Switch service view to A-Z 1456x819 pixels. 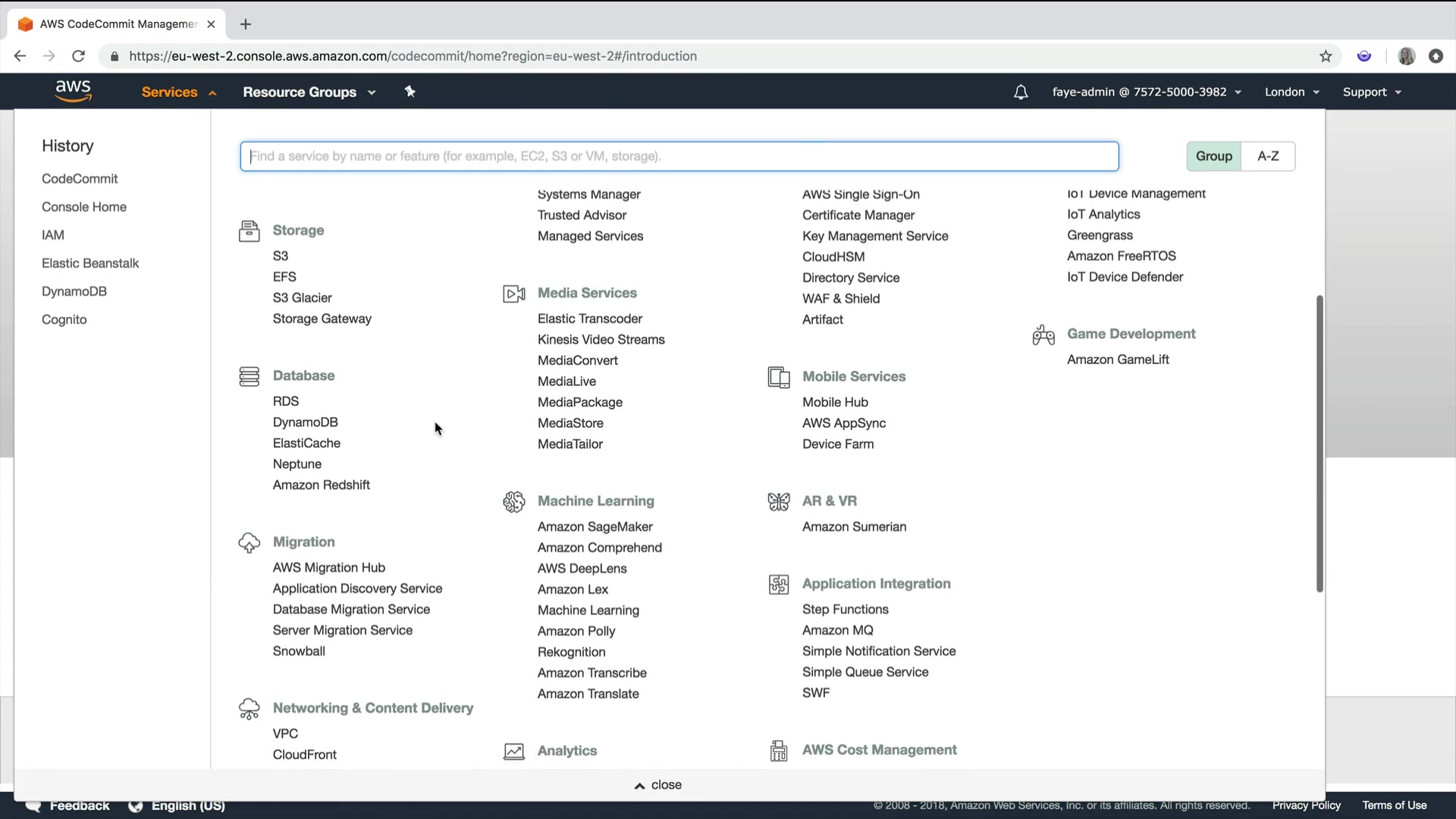coord(1268,156)
